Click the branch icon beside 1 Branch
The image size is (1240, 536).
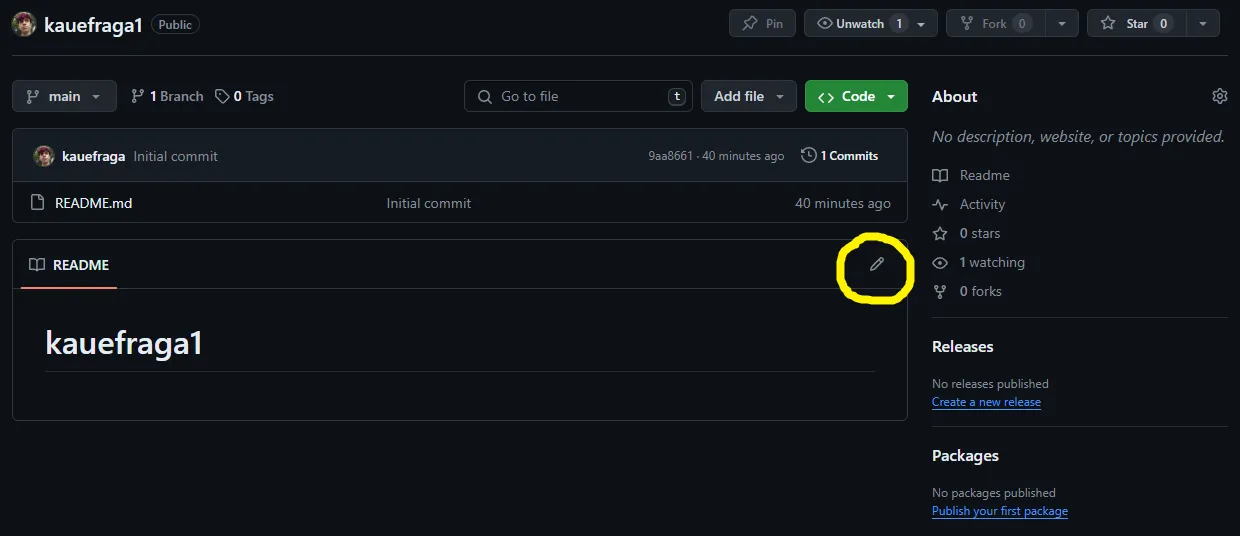coord(138,96)
